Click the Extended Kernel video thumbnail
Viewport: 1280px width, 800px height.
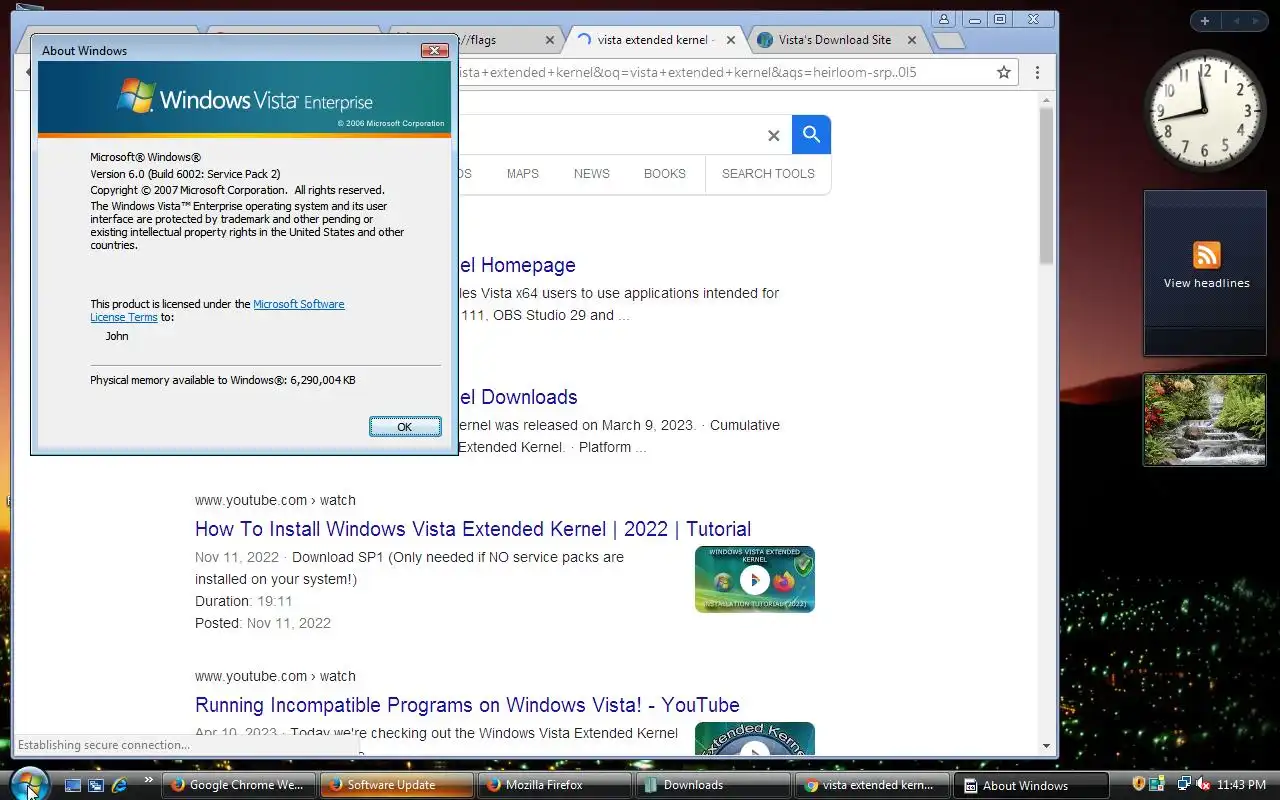point(755,738)
